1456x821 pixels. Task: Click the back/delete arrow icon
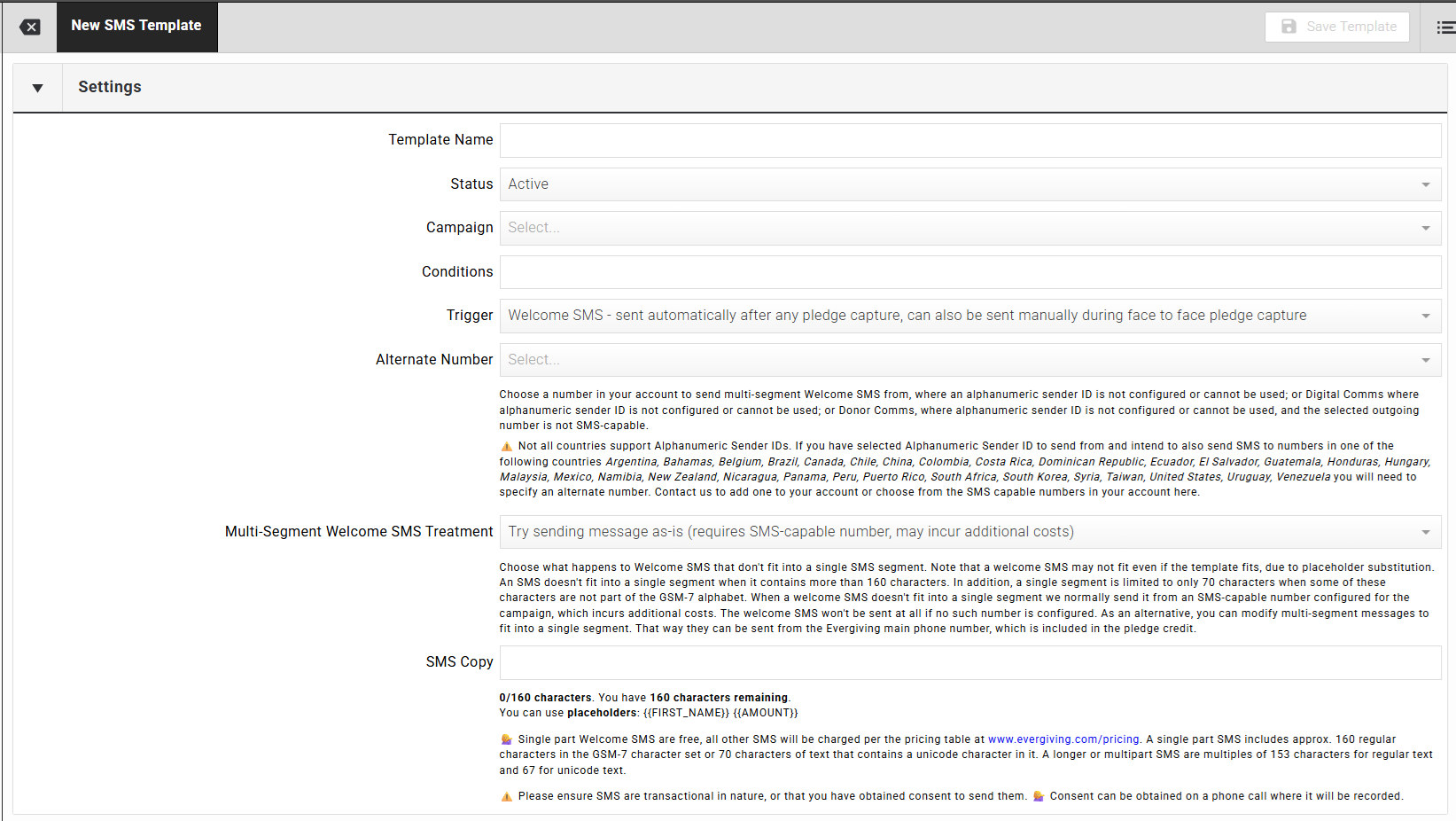point(30,27)
